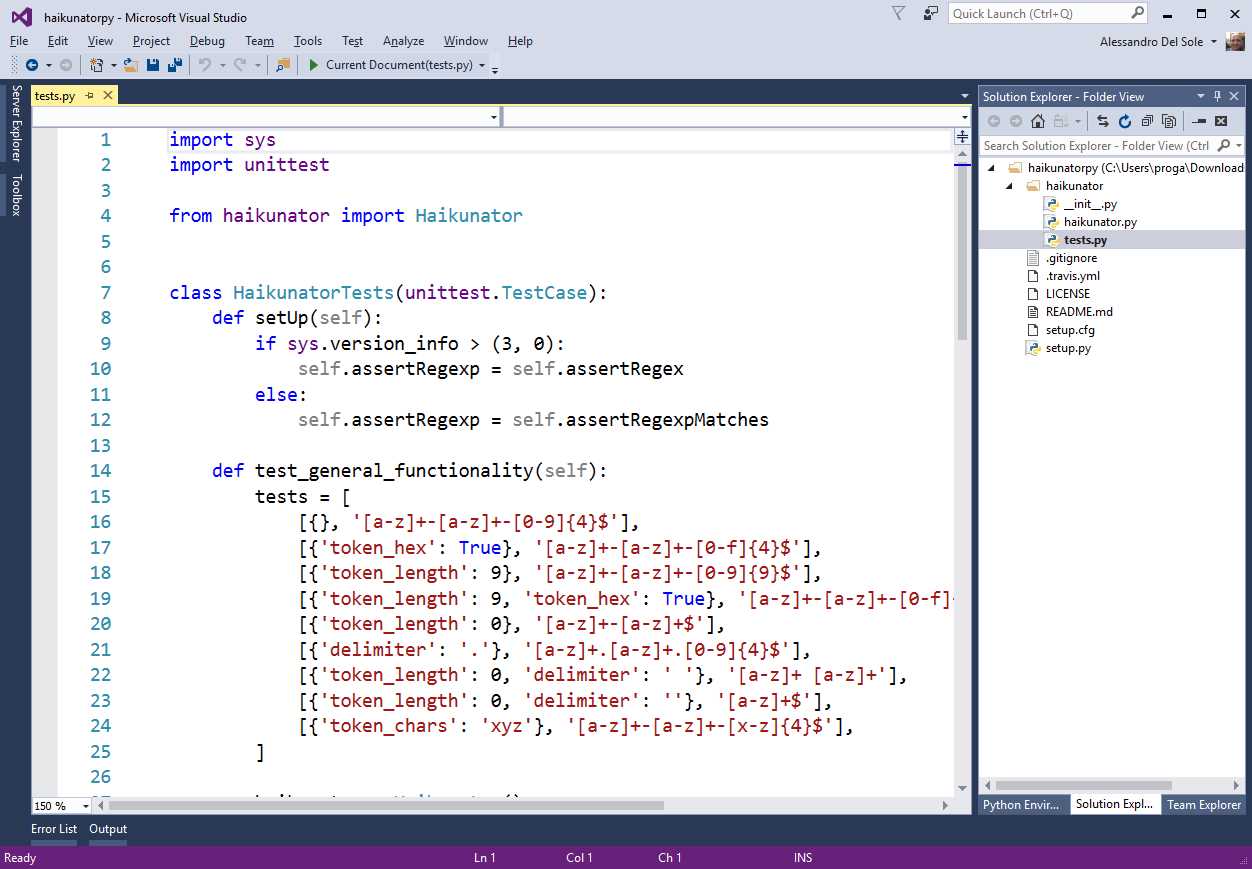Collapse the haikunator folder in Solution Explorer
Screen dimensions: 1252x869
pos(1008,185)
